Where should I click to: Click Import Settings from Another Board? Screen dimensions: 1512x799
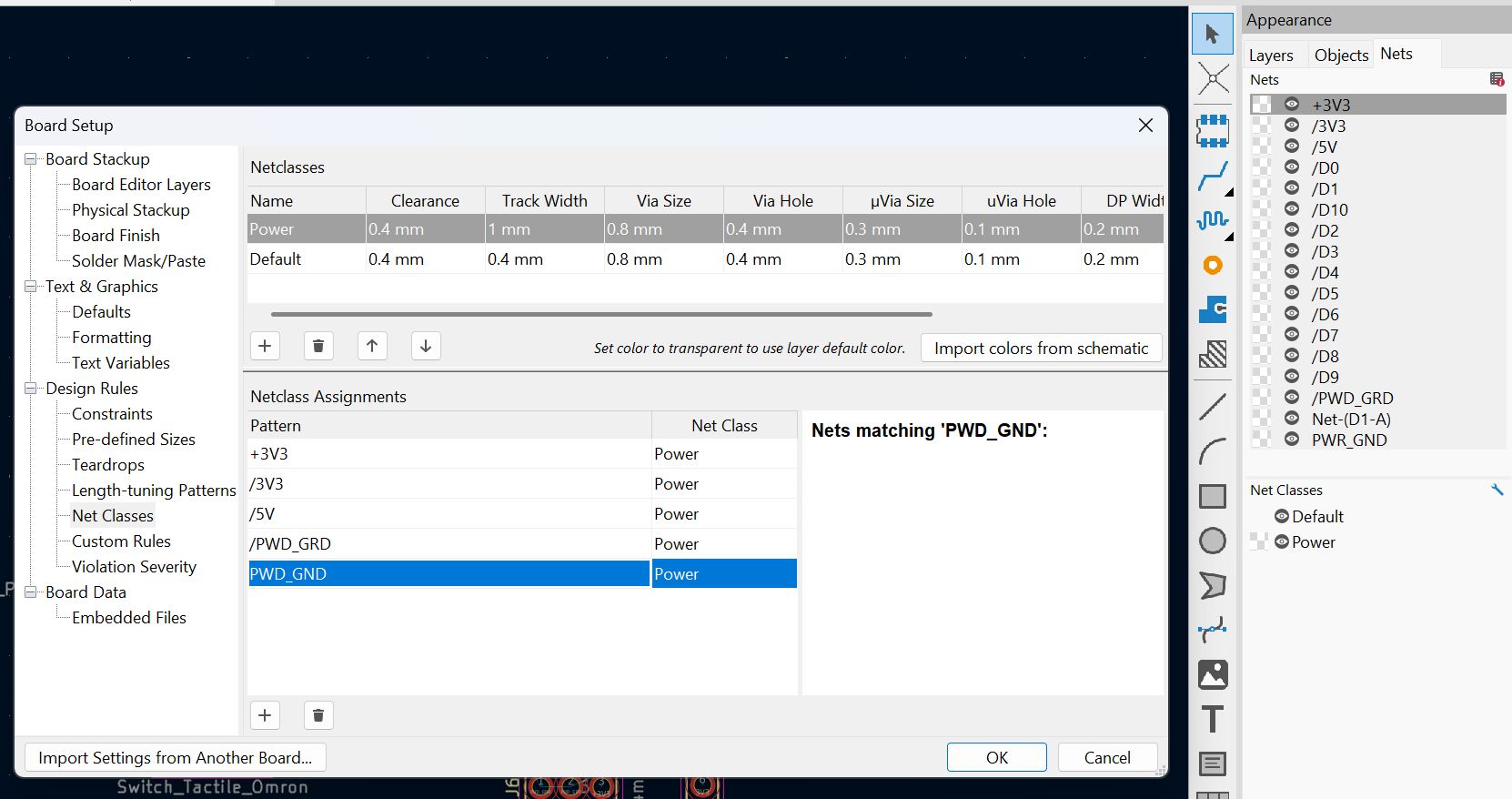175,757
